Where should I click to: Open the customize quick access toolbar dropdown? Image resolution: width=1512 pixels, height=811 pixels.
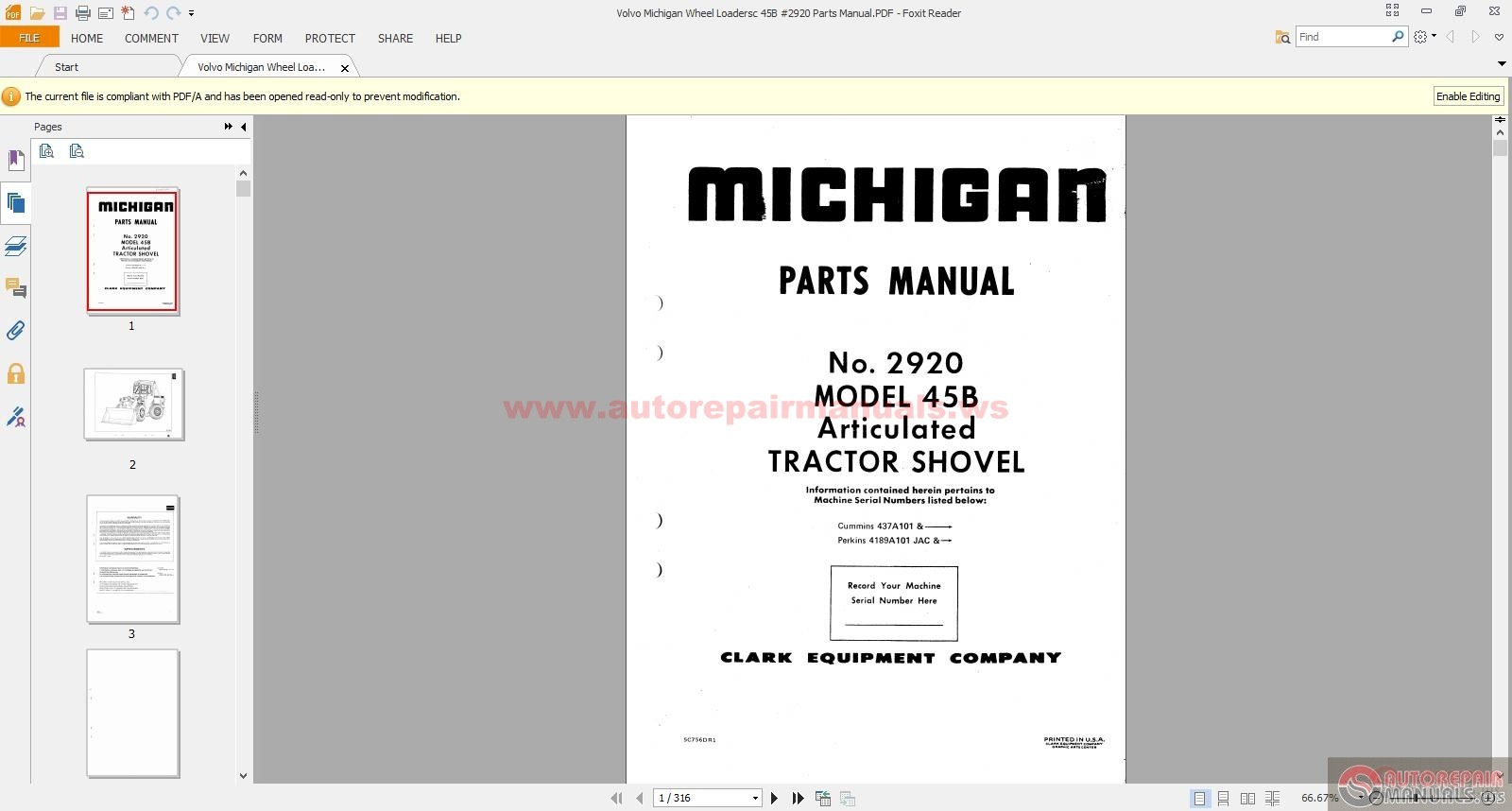tap(191, 13)
